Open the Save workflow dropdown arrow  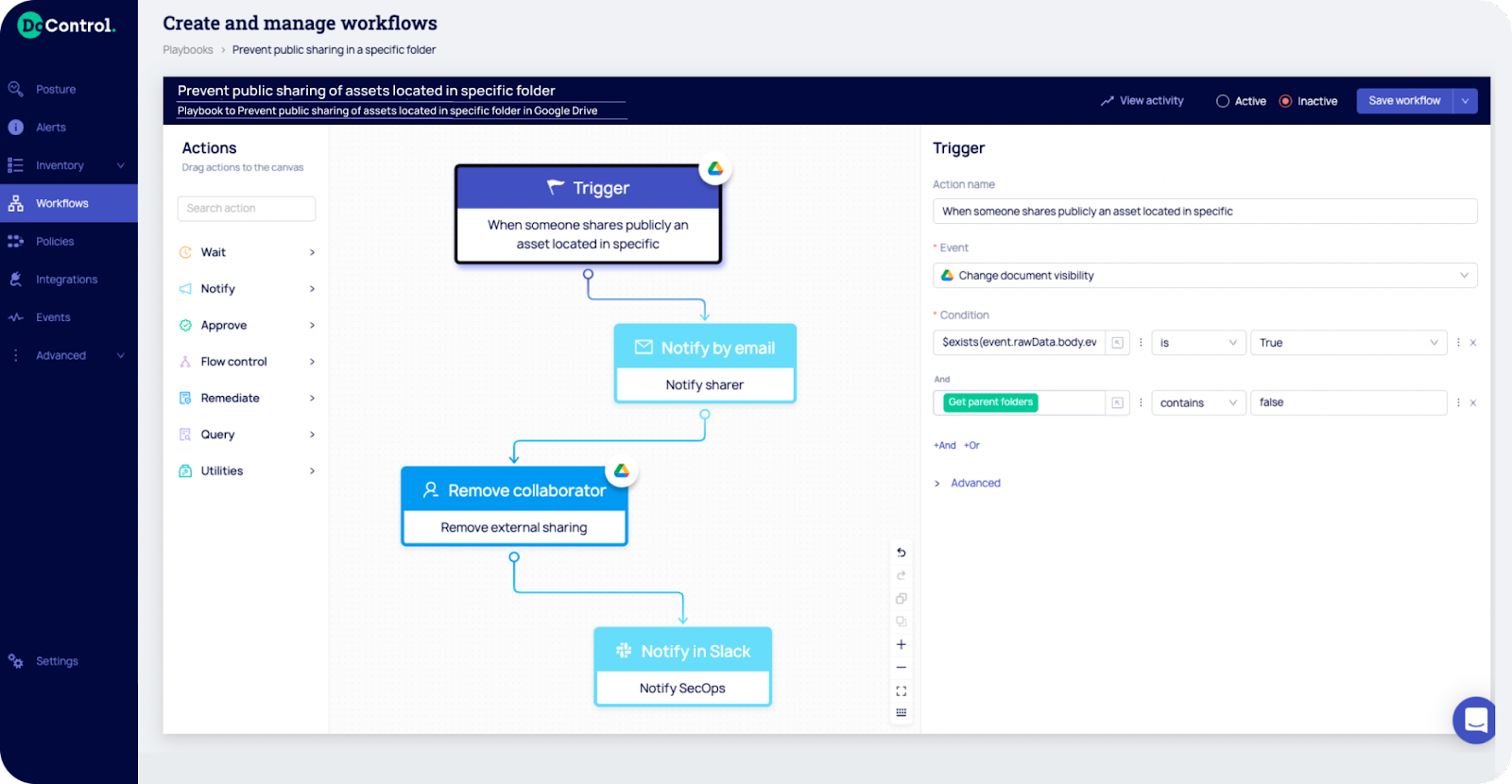tap(1465, 101)
